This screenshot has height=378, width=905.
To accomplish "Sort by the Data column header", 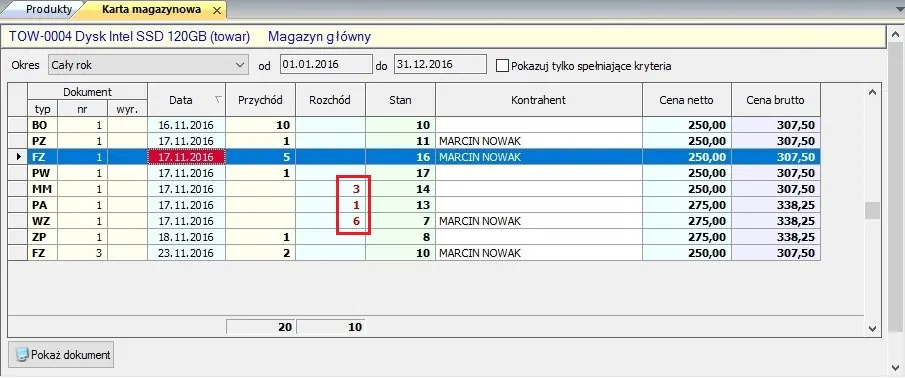I will click(186, 100).
